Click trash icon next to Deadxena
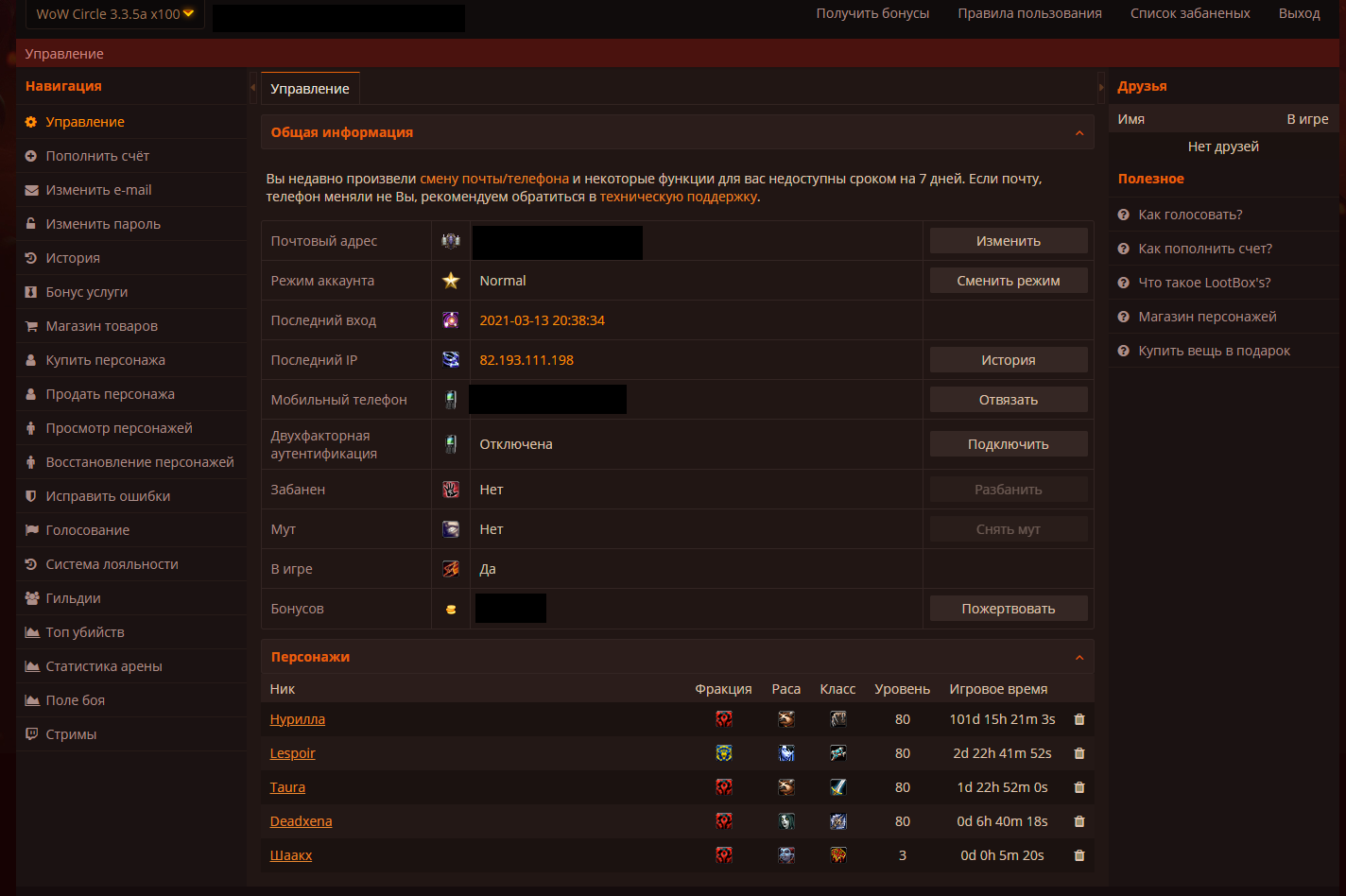 click(x=1079, y=821)
